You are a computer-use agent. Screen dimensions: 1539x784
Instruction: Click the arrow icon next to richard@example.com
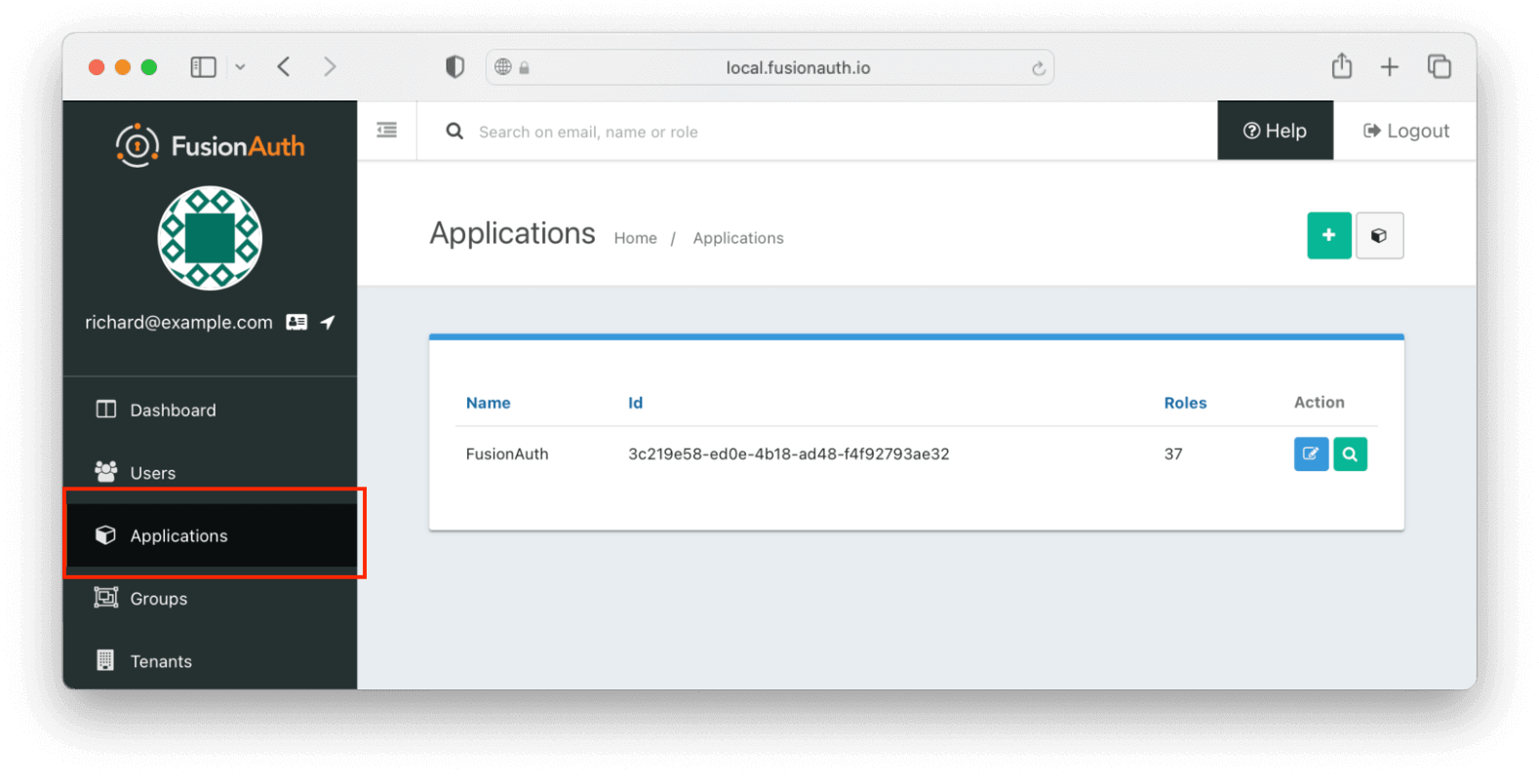click(328, 322)
